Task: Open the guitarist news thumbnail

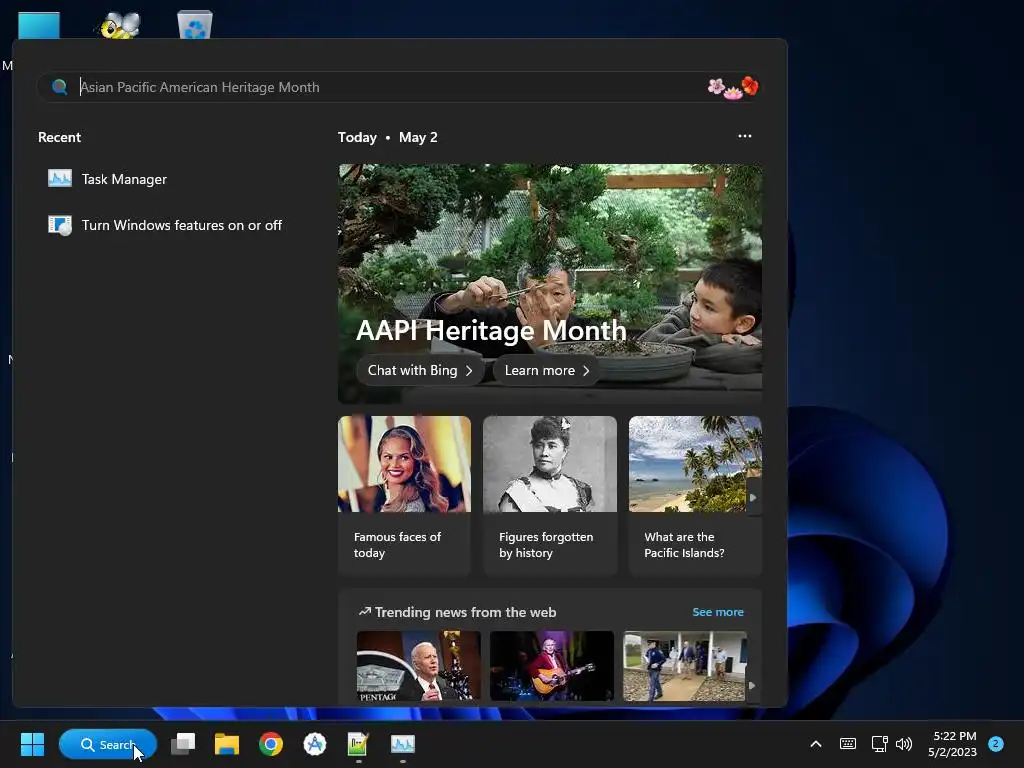Action: [x=552, y=665]
